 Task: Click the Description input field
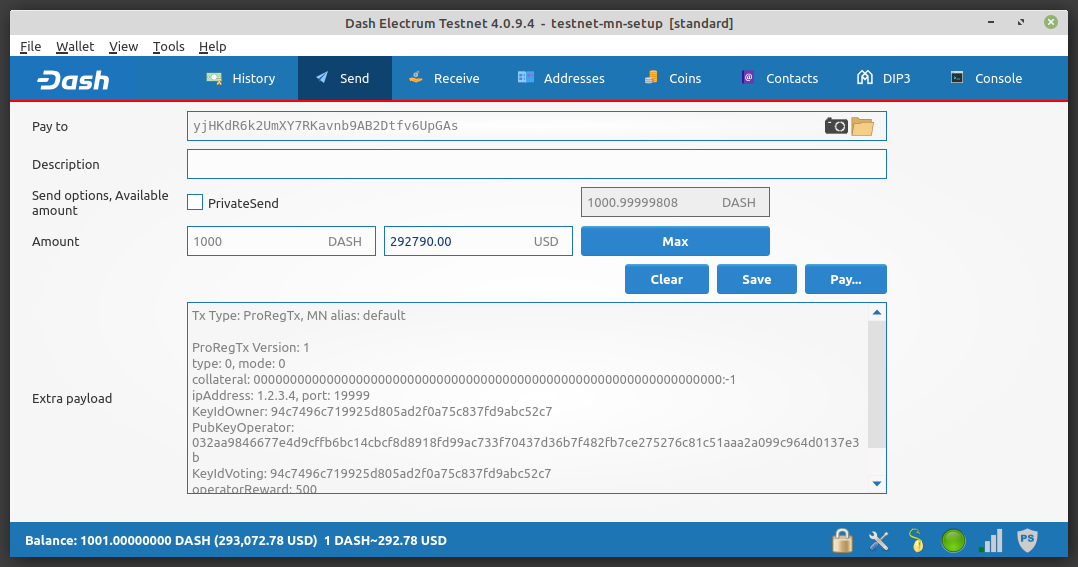[x=536, y=164]
